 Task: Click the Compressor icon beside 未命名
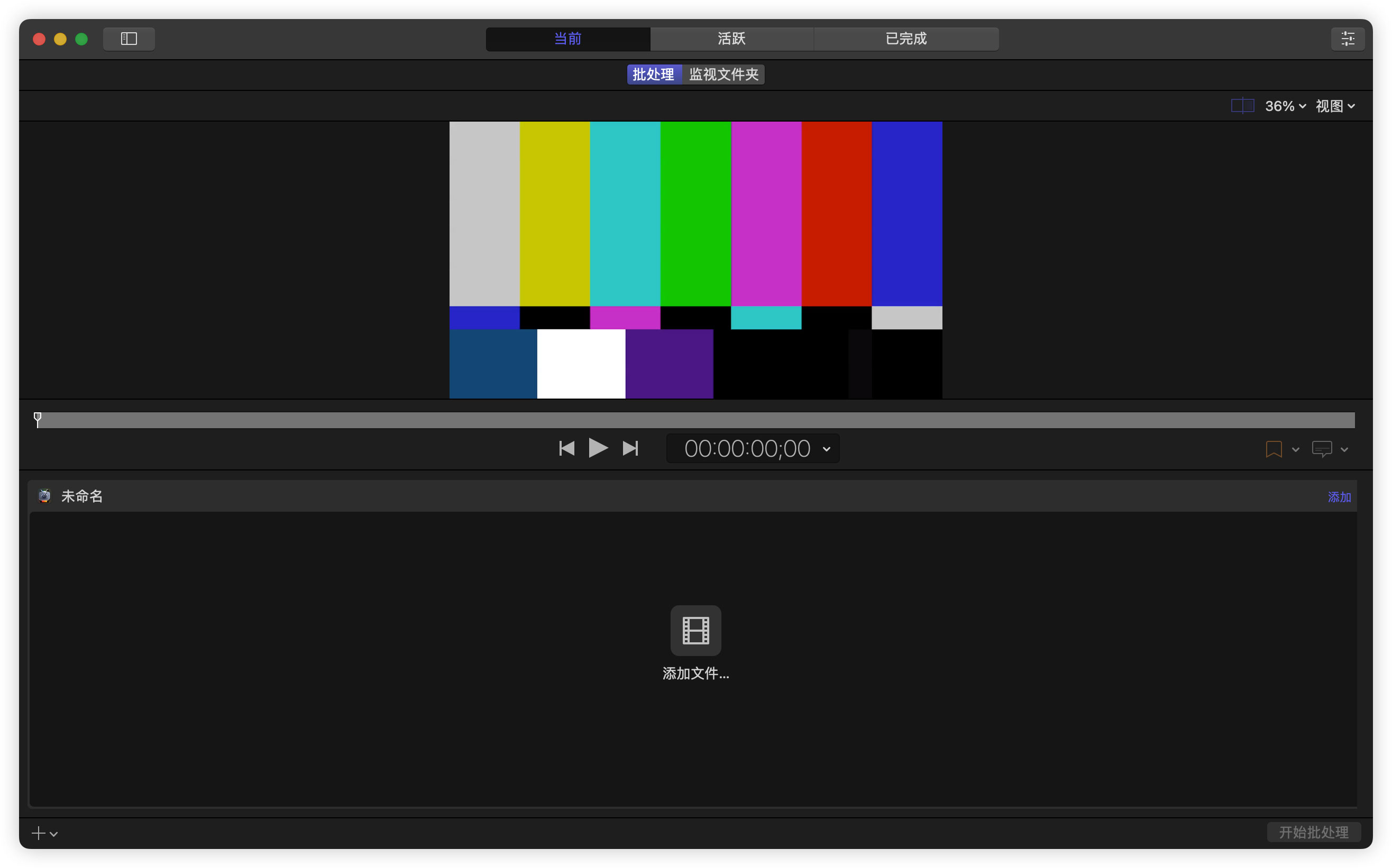[44, 496]
